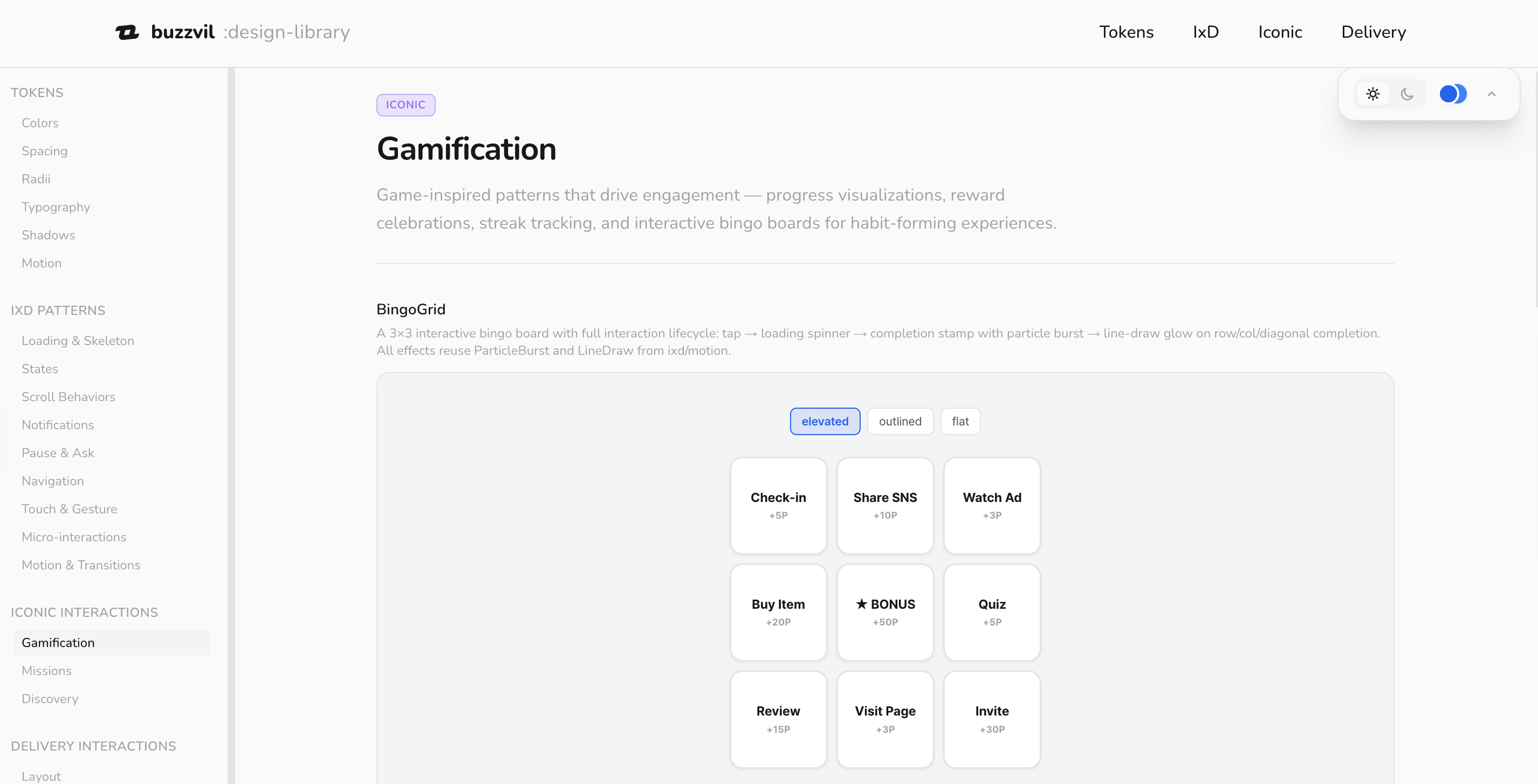
Task: Click the ★ BONUS bingo tile
Action: pos(885,612)
